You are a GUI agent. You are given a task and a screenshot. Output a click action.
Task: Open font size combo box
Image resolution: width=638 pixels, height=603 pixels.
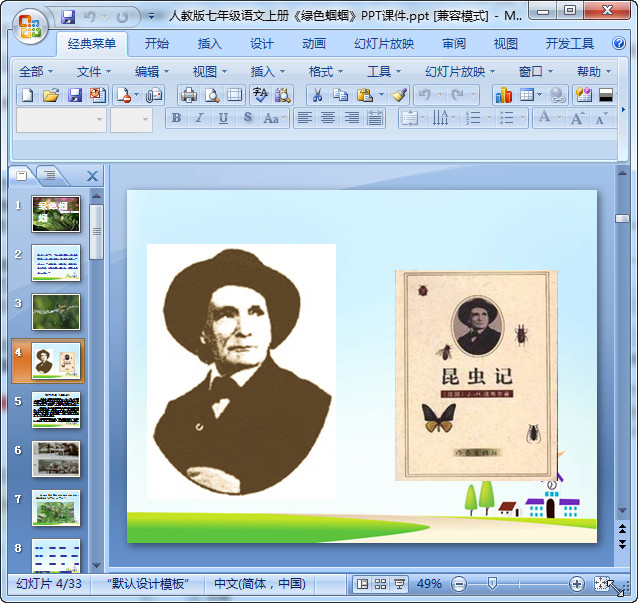[131, 119]
